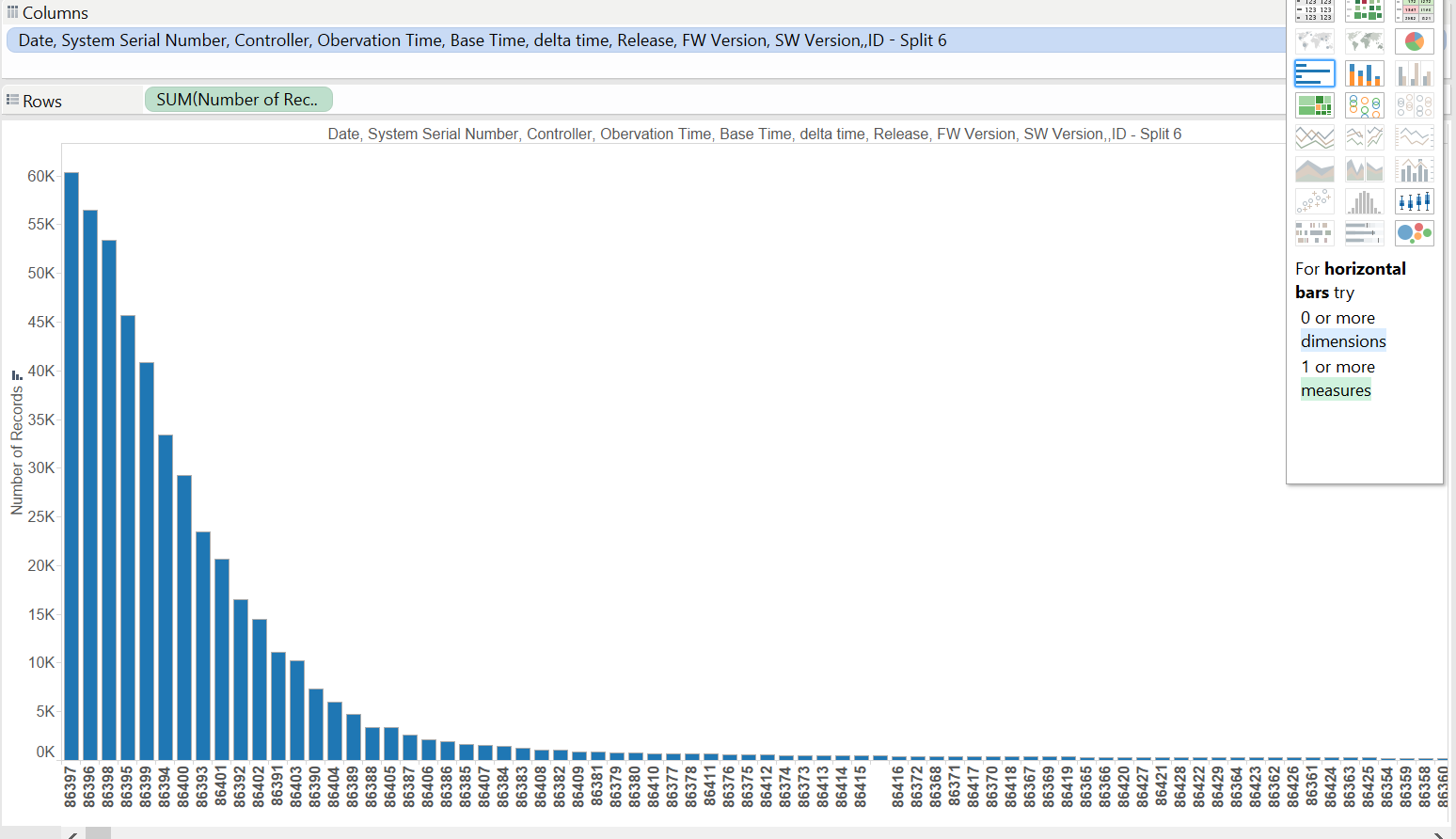Viewport: 1456px width, 839px height.
Task: Choose the side-by-side bars chart
Action: pyautogui.click(x=1414, y=73)
